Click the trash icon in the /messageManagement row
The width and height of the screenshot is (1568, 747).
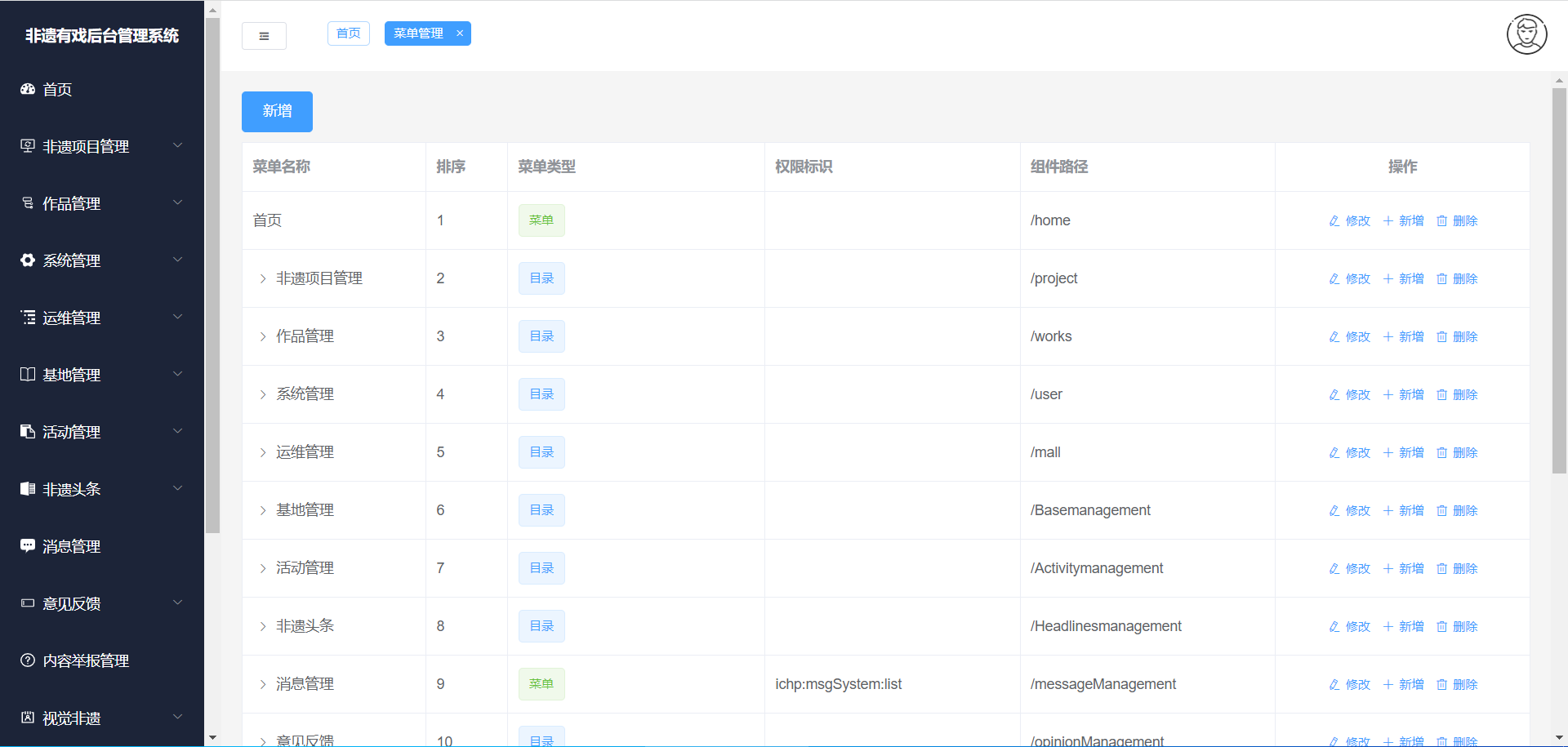coord(1442,685)
